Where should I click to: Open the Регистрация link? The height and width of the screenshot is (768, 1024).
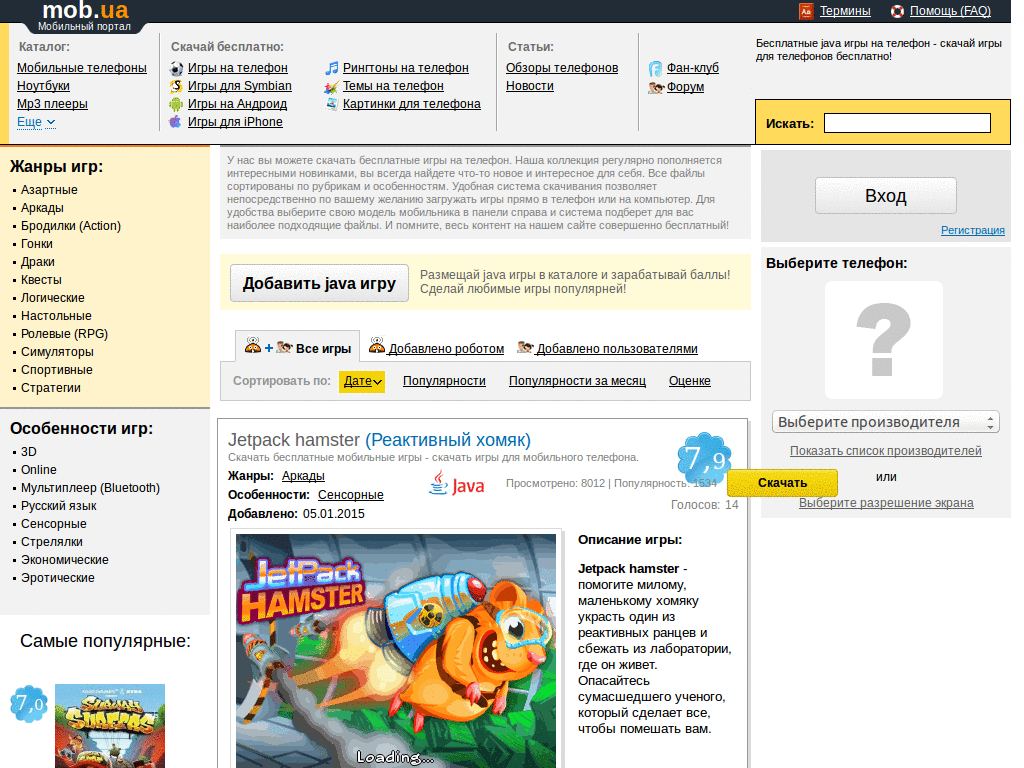(x=972, y=230)
